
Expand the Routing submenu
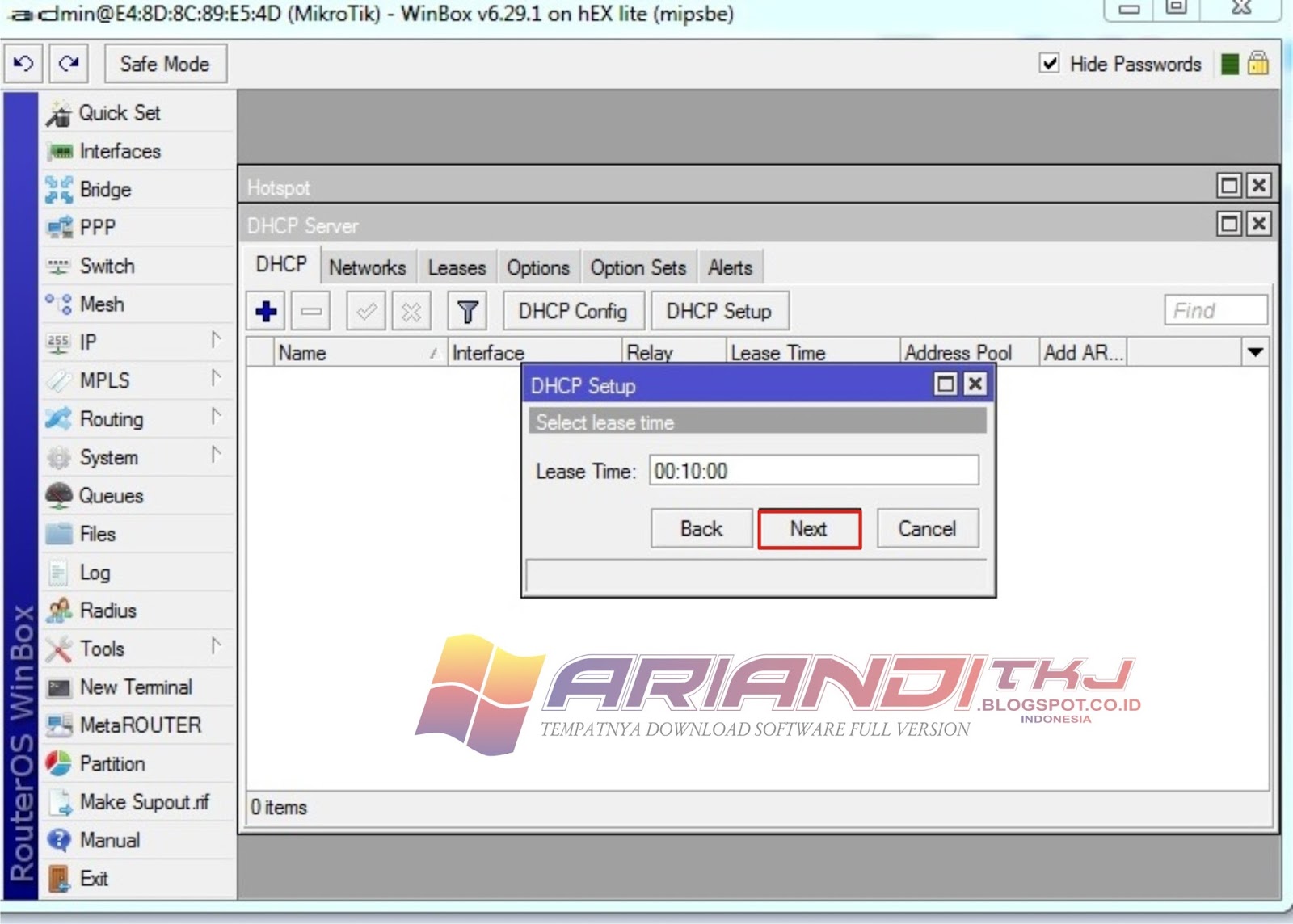(216, 417)
